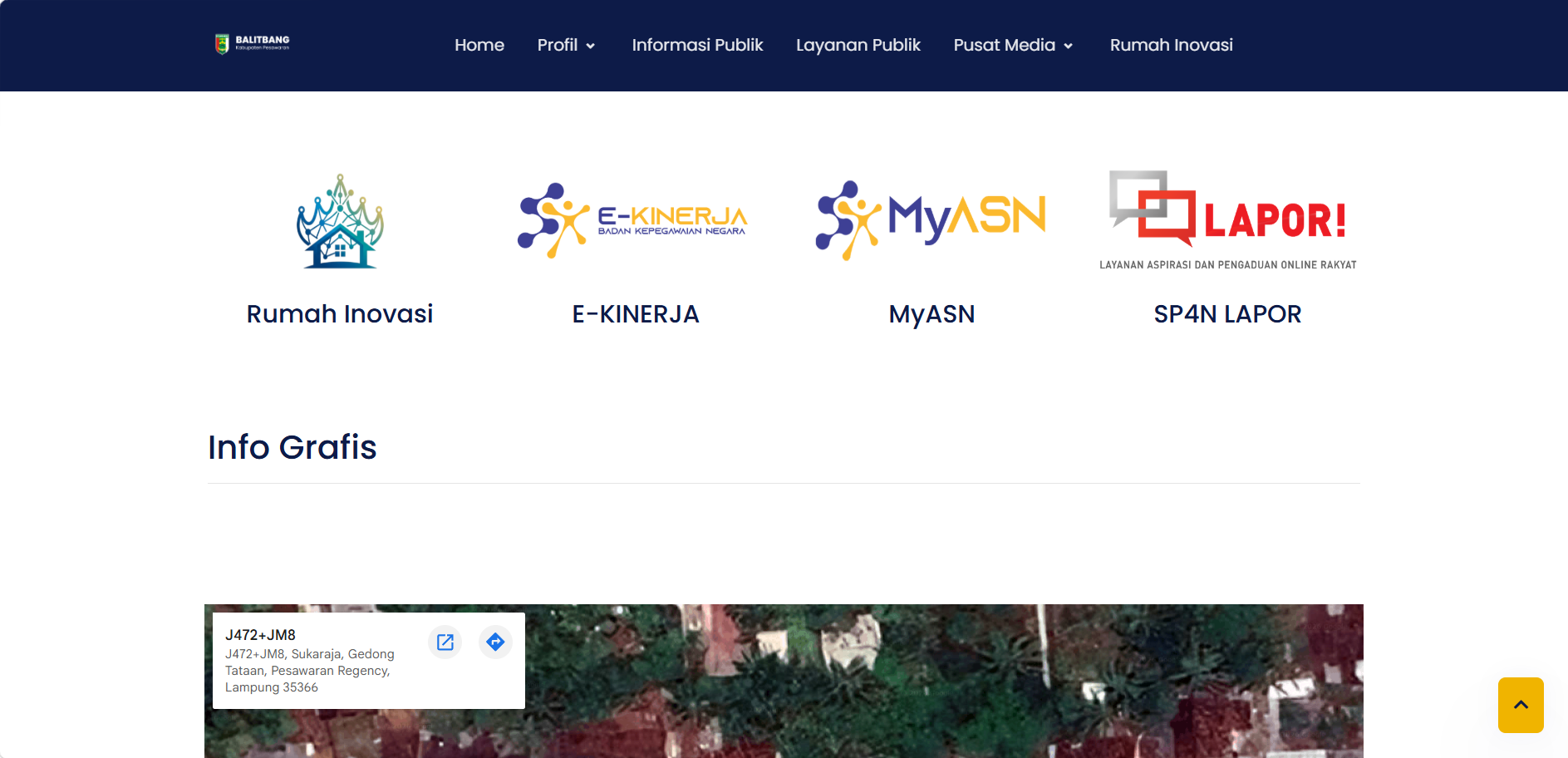Open the Home menu item
Screen dimensions: 1568x758
coord(479,45)
